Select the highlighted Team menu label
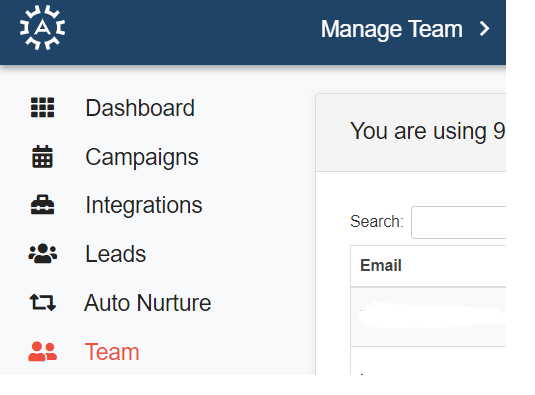This screenshot has height=395, width=535. tap(112, 352)
